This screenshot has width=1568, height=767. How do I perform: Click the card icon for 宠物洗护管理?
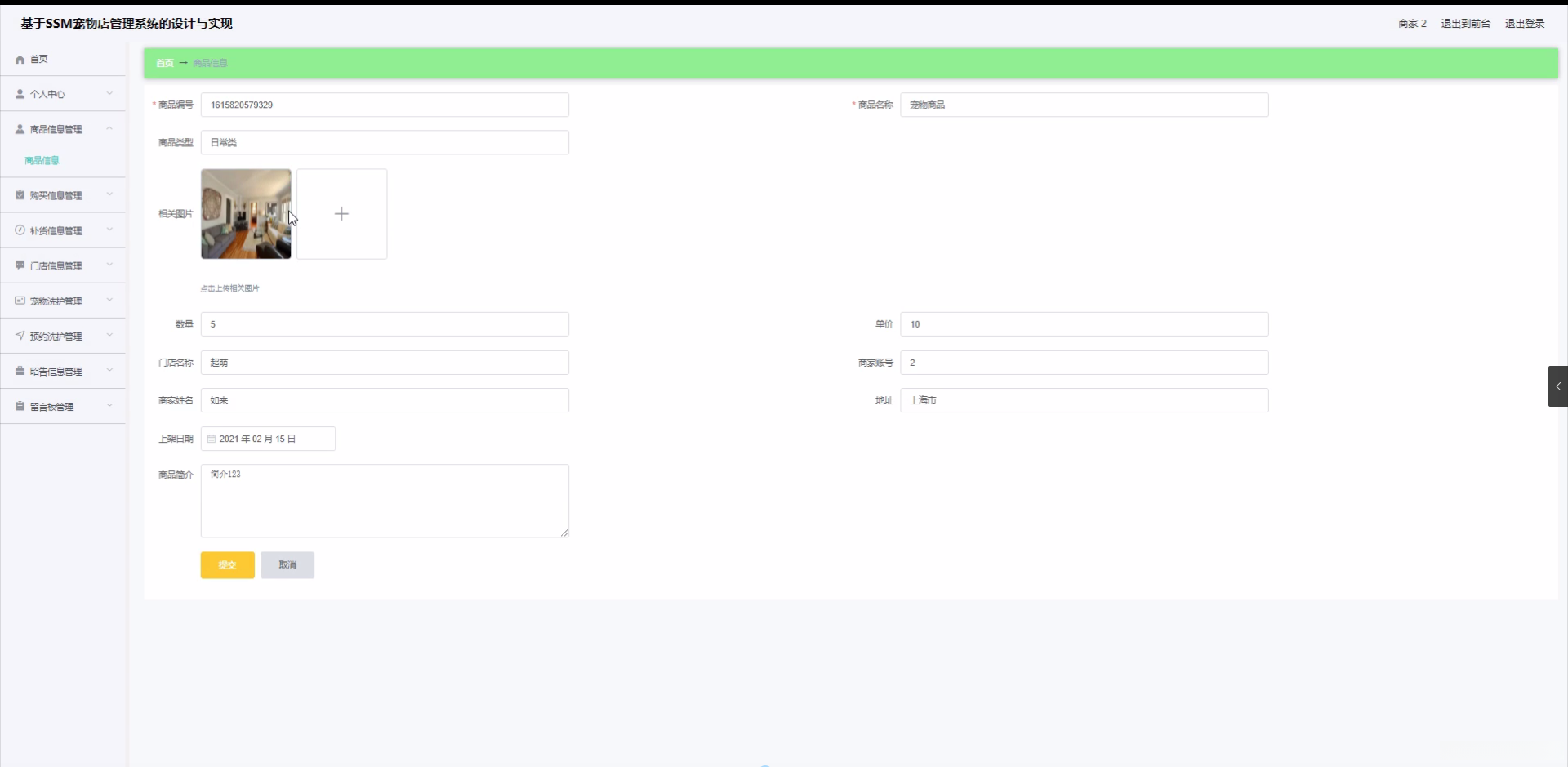[20, 301]
